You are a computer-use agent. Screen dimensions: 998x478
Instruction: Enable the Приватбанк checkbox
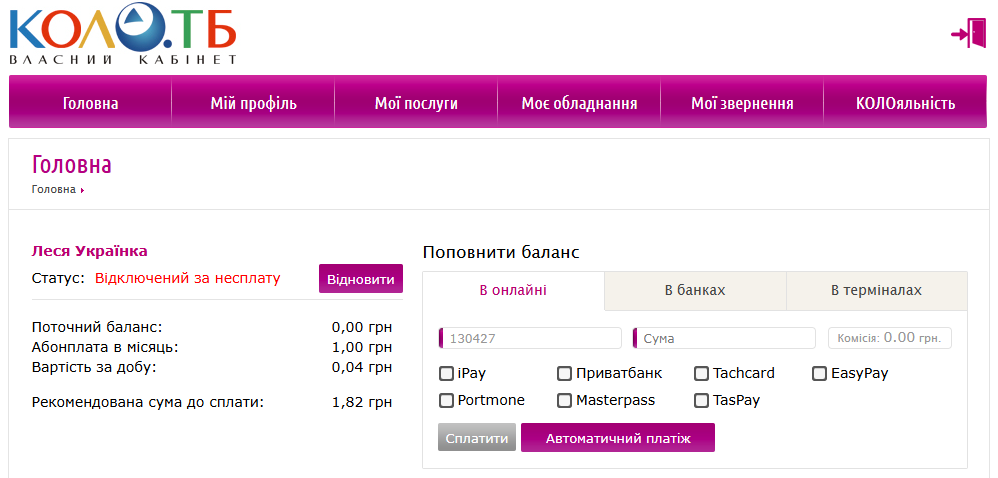pos(565,374)
